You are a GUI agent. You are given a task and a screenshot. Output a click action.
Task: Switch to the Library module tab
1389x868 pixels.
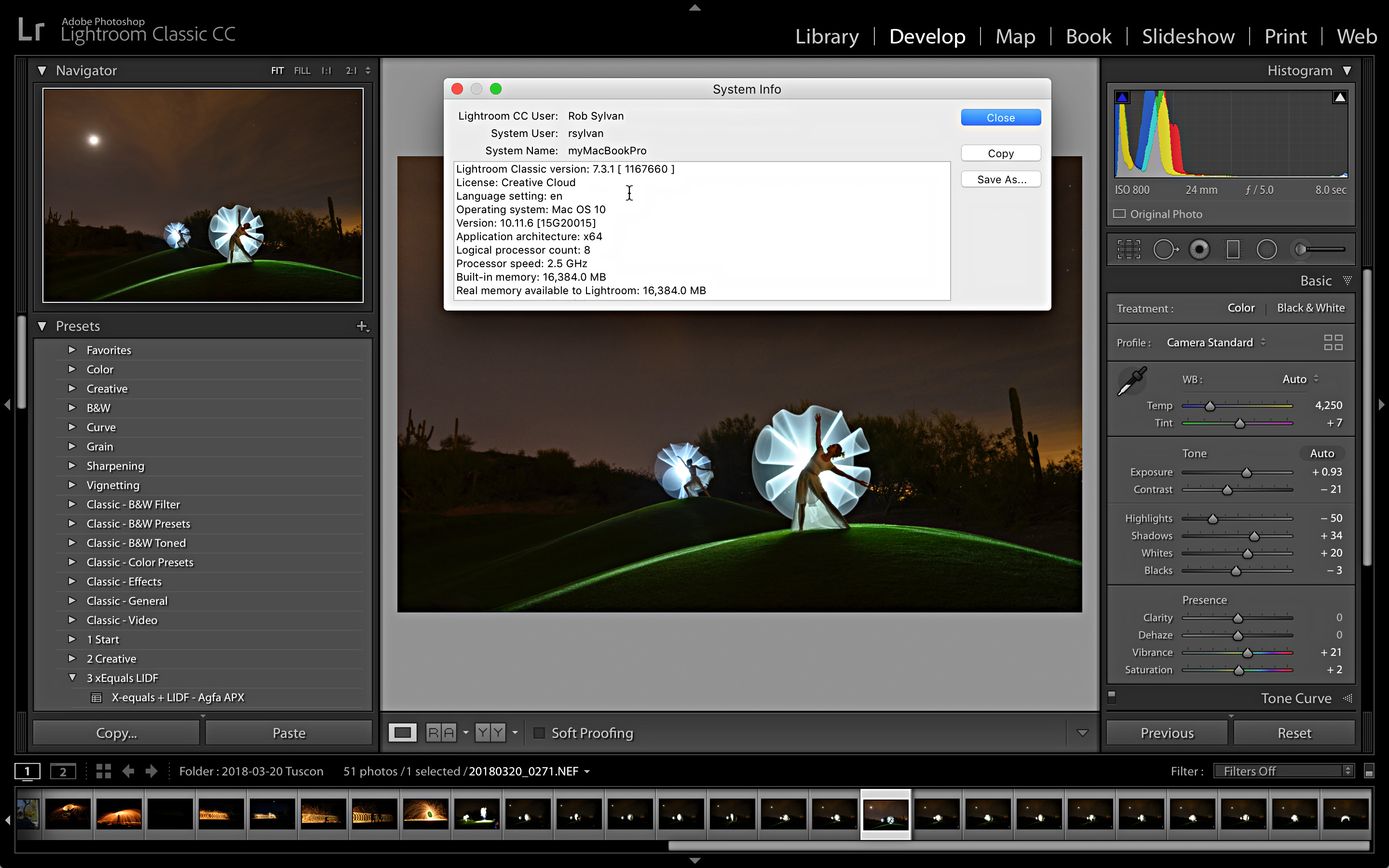[826, 36]
